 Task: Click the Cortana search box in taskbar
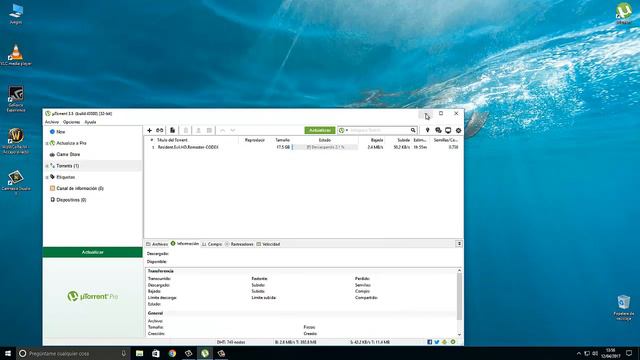click(73, 353)
